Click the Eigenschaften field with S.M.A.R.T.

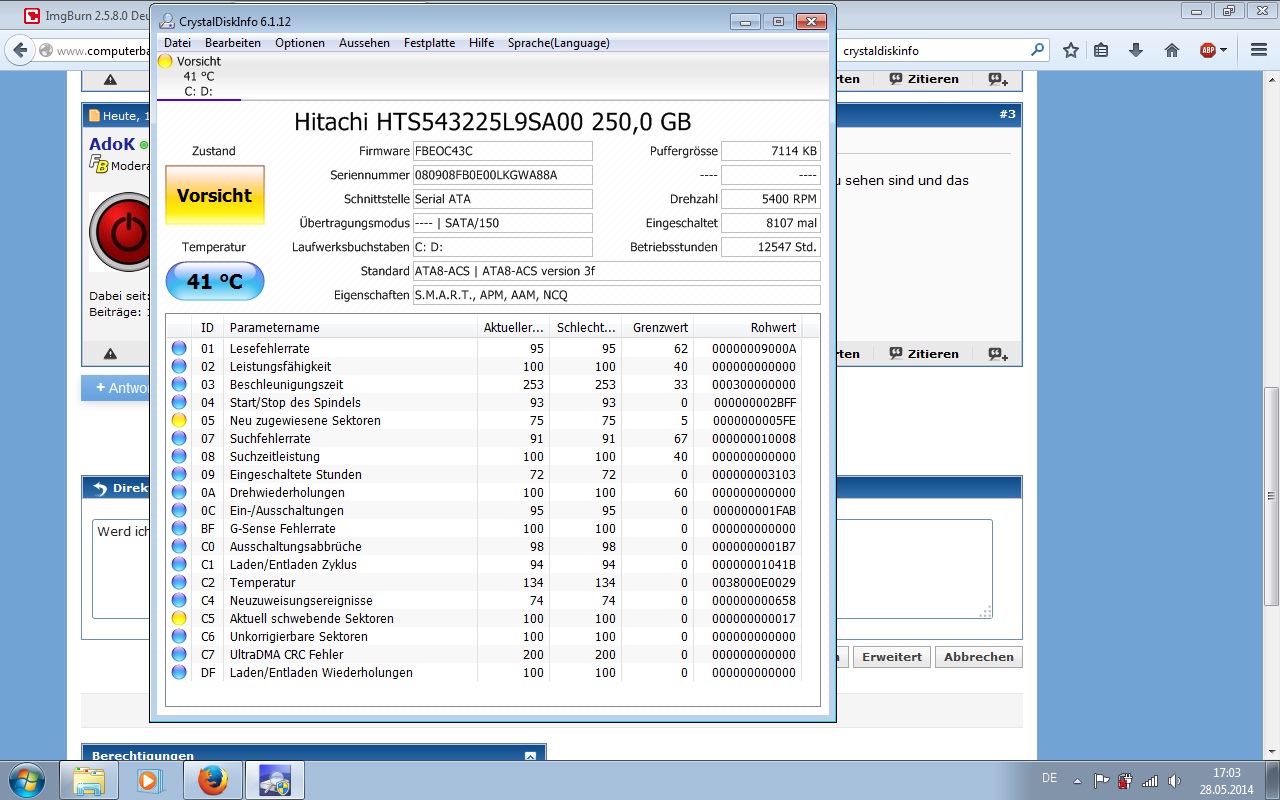click(616, 295)
